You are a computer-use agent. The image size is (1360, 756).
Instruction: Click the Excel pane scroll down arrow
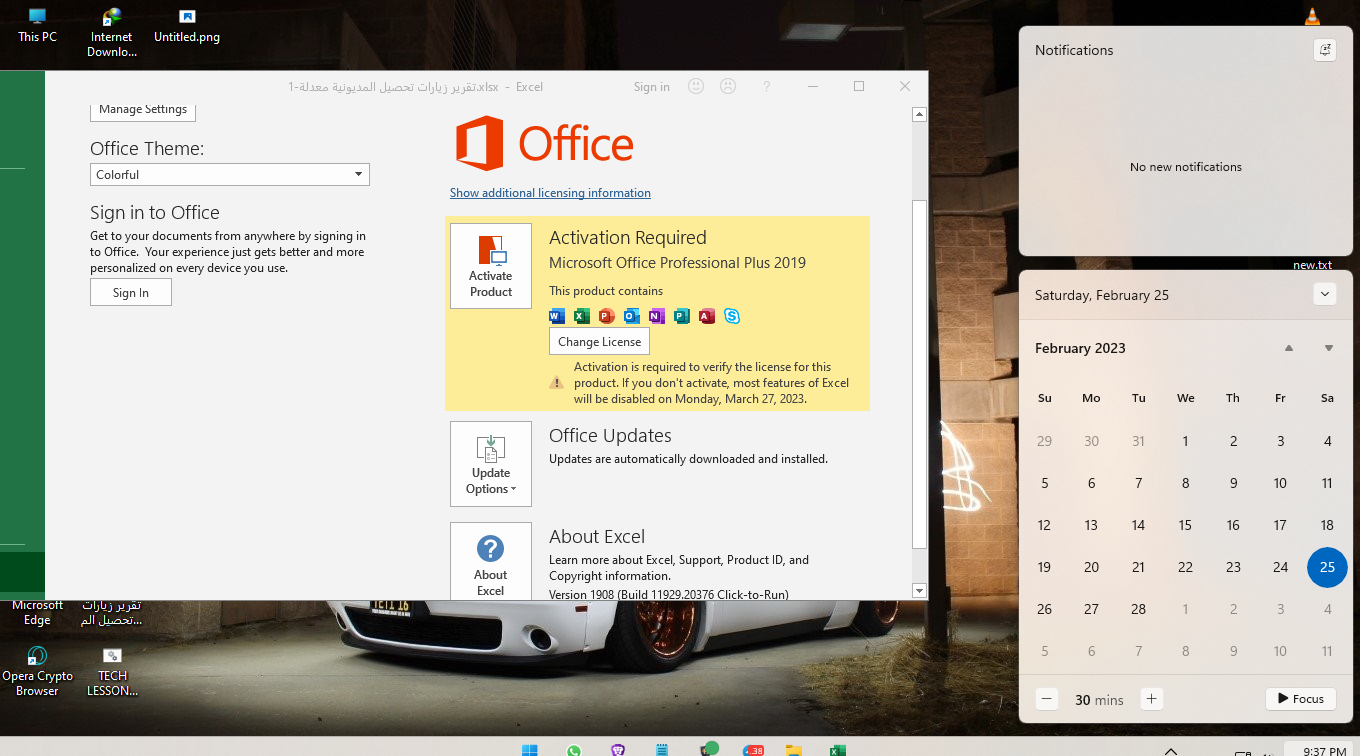(x=920, y=591)
